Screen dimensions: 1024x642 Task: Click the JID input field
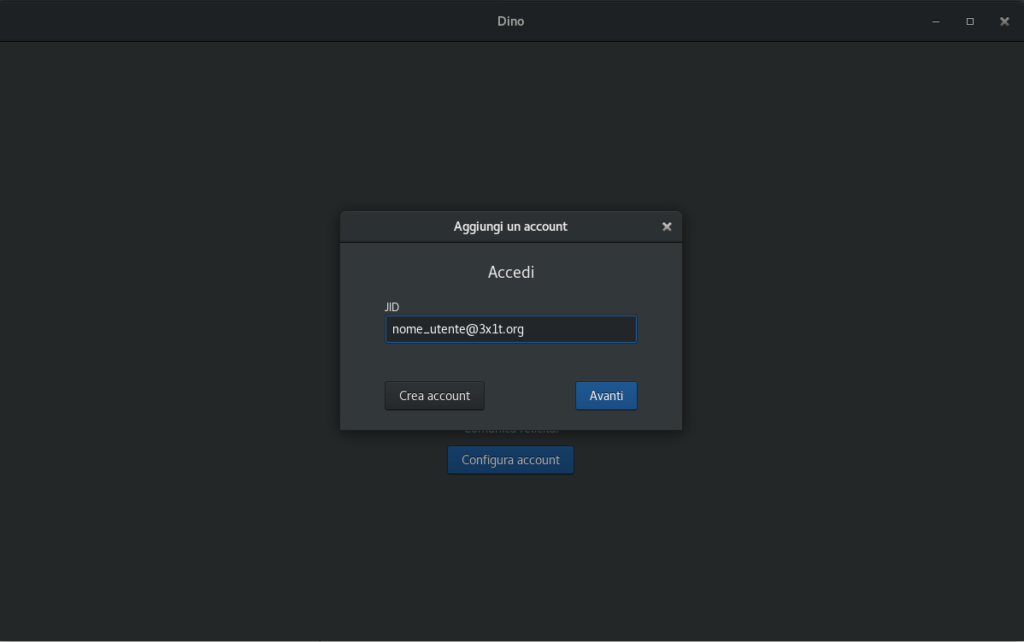pos(511,329)
